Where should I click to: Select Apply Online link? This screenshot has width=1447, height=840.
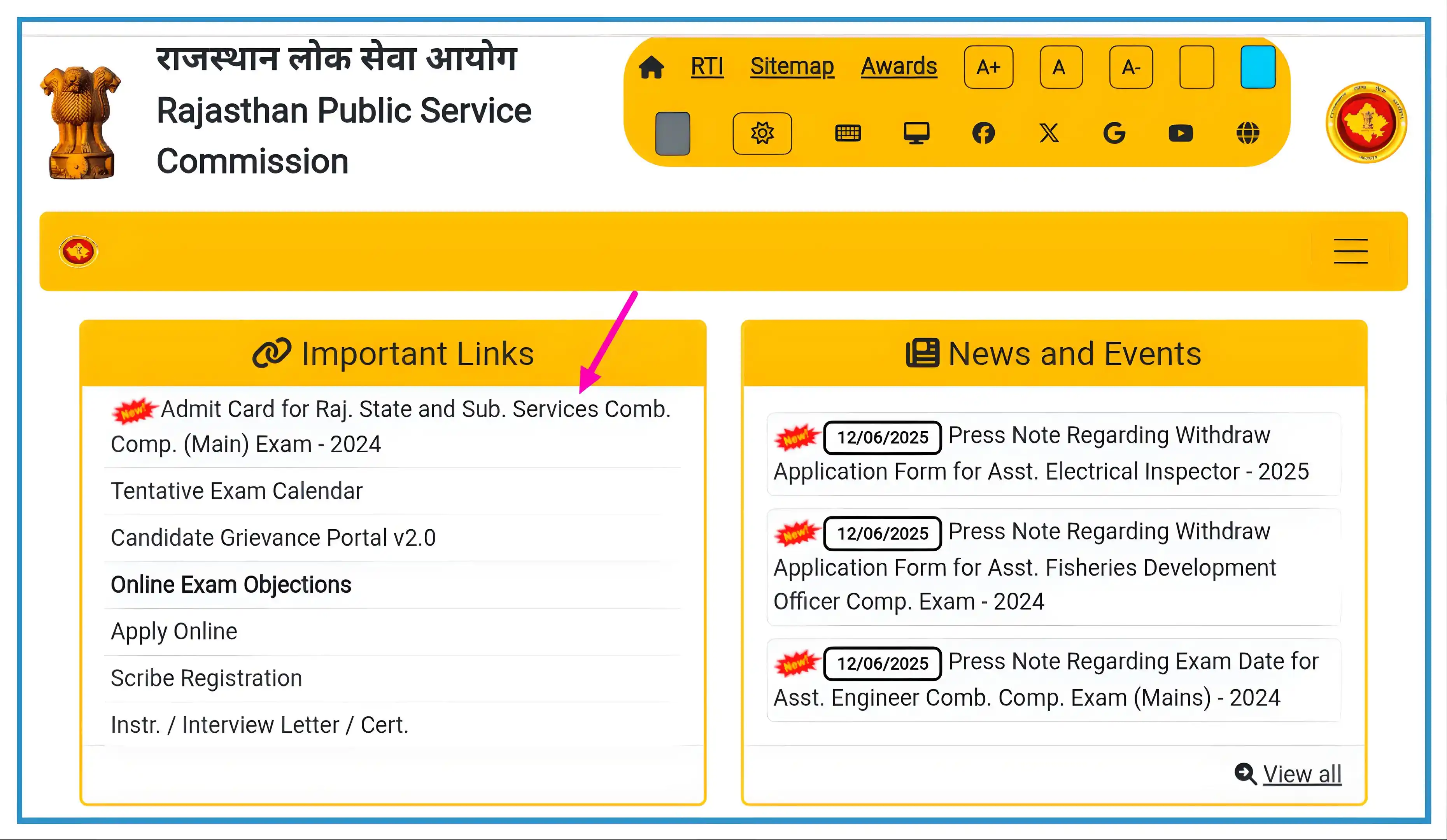click(x=174, y=632)
